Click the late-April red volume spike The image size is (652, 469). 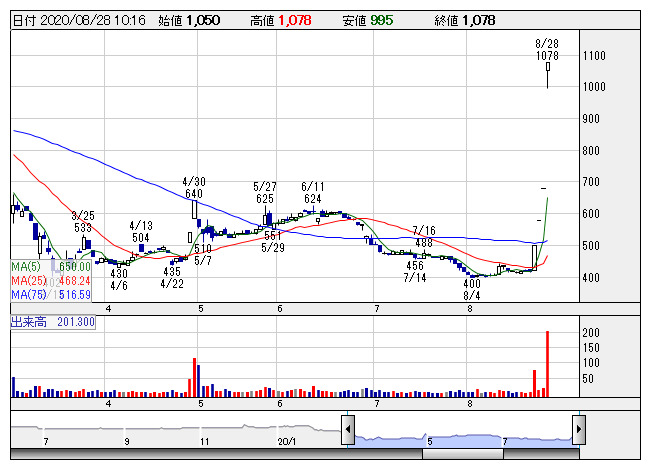pos(193,376)
